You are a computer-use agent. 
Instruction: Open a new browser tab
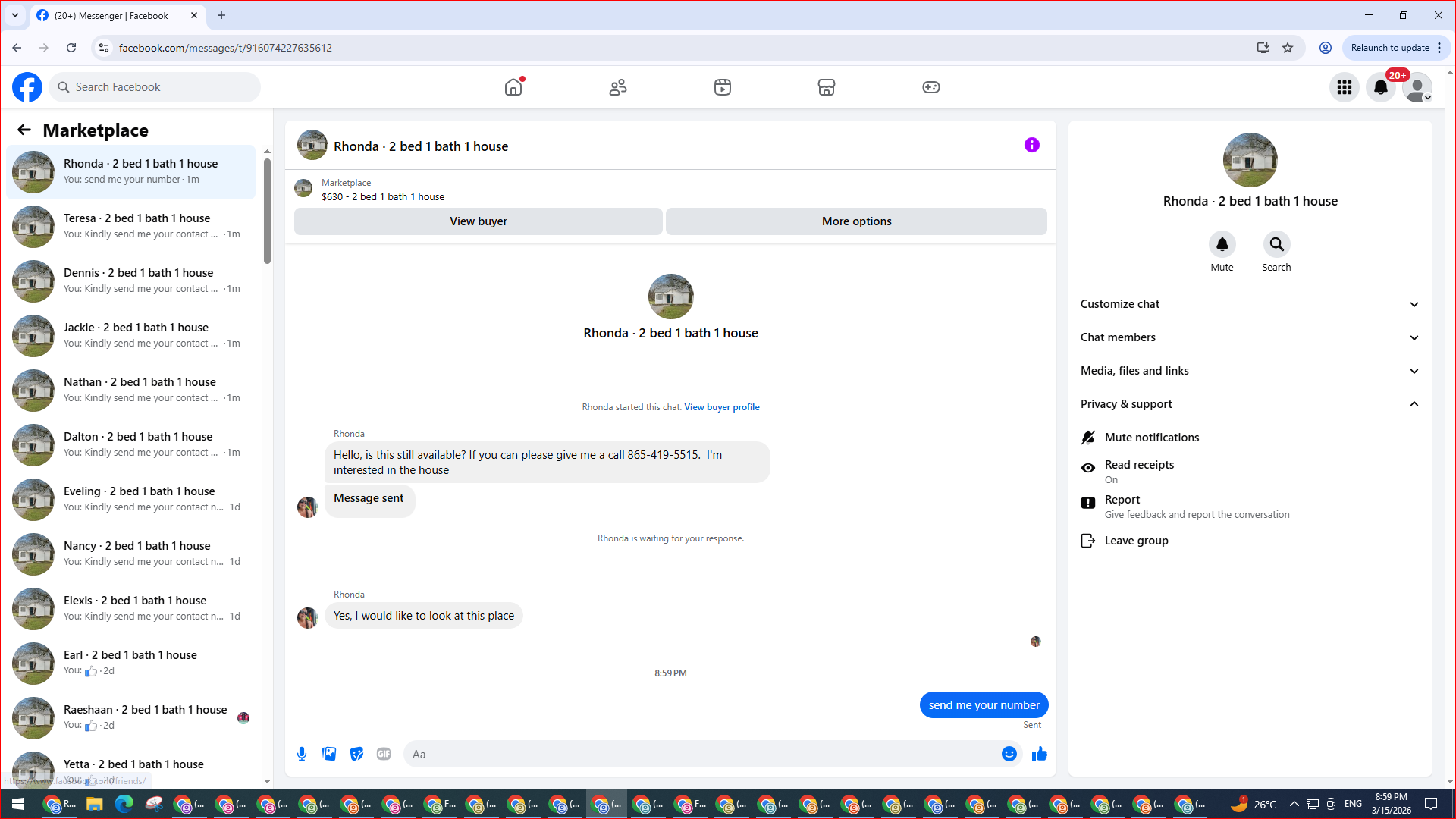221,15
